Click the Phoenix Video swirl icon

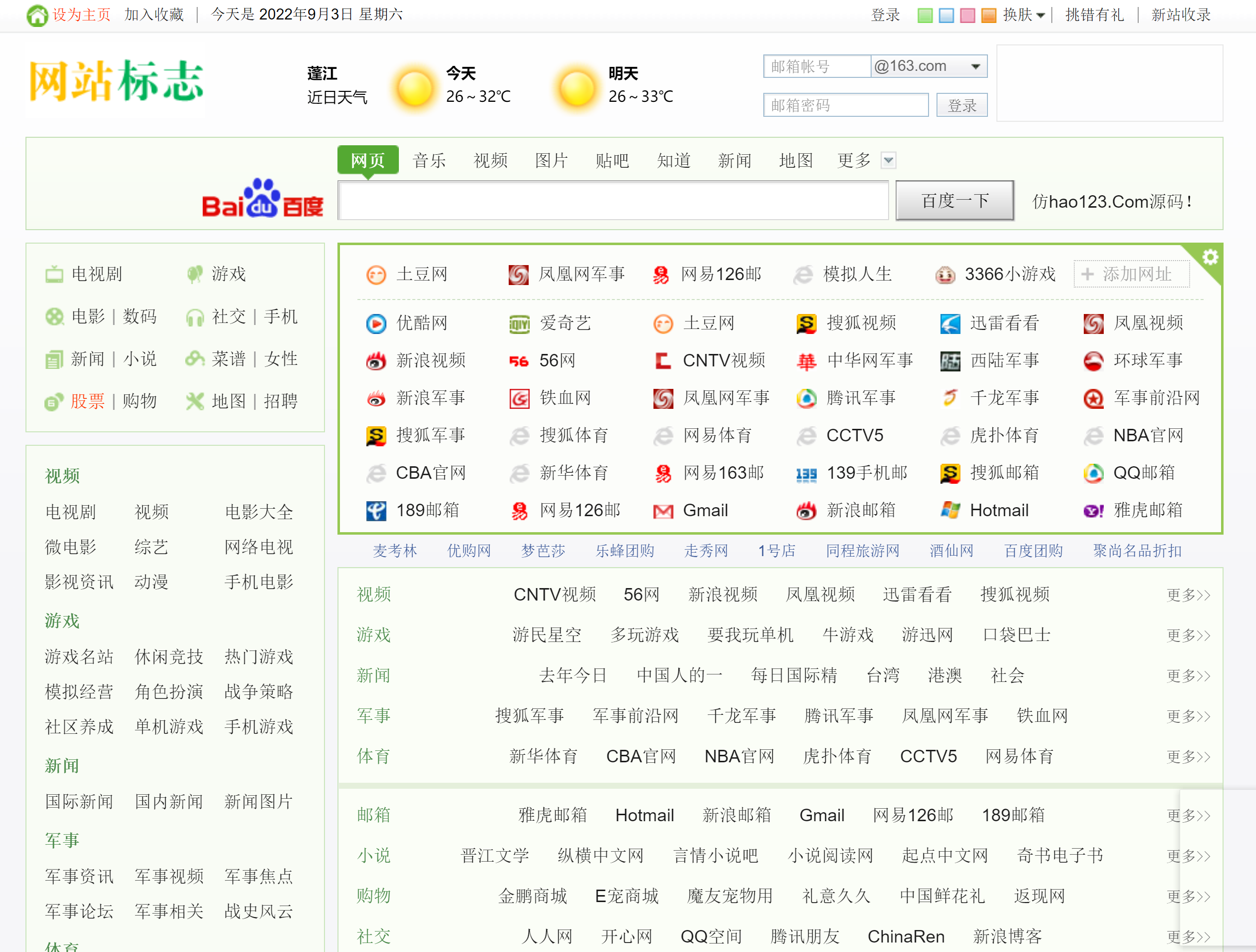1094,323
